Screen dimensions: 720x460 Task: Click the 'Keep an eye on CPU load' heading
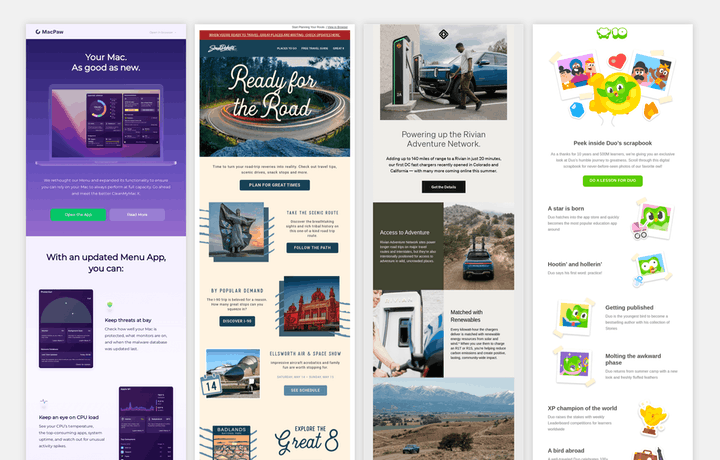coord(69,417)
